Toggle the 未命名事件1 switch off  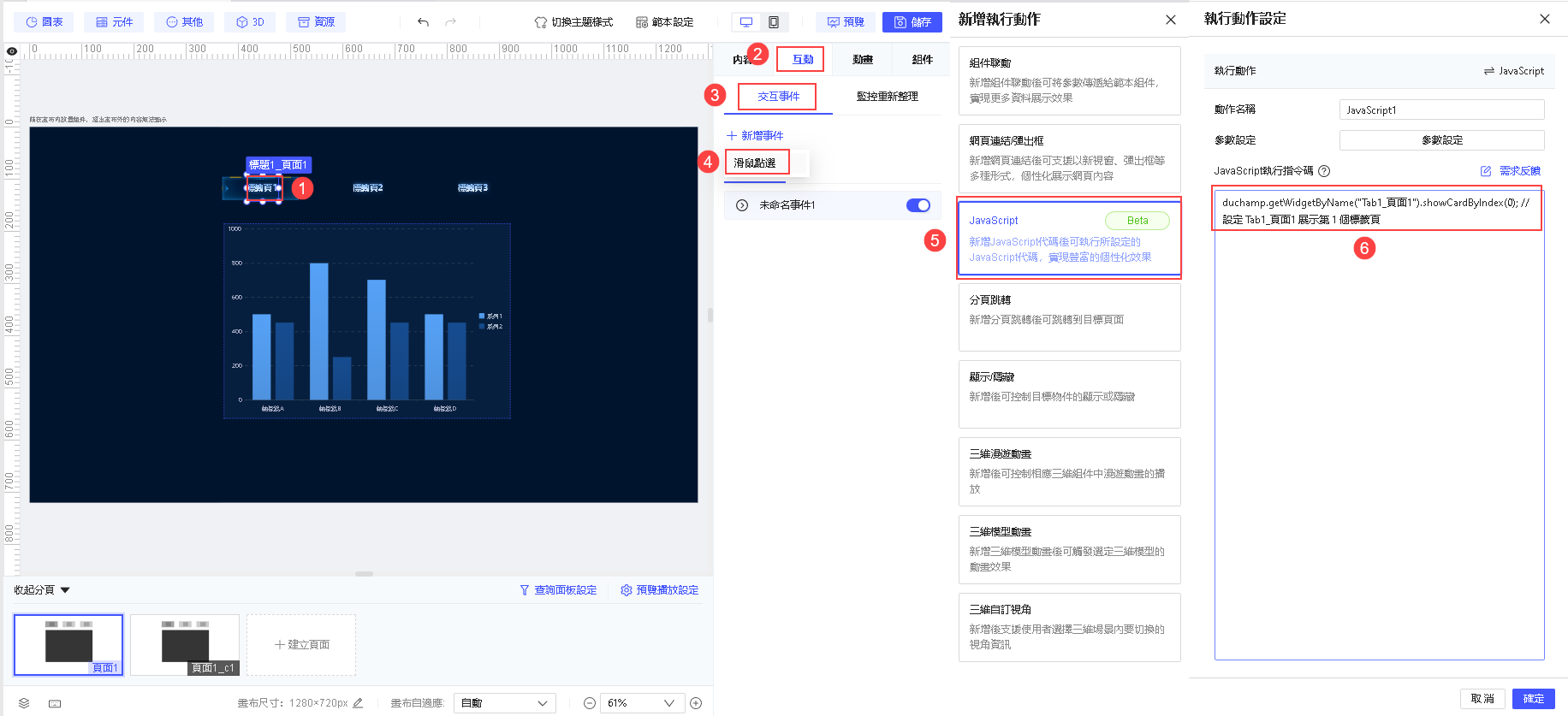[x=918, y=205]
